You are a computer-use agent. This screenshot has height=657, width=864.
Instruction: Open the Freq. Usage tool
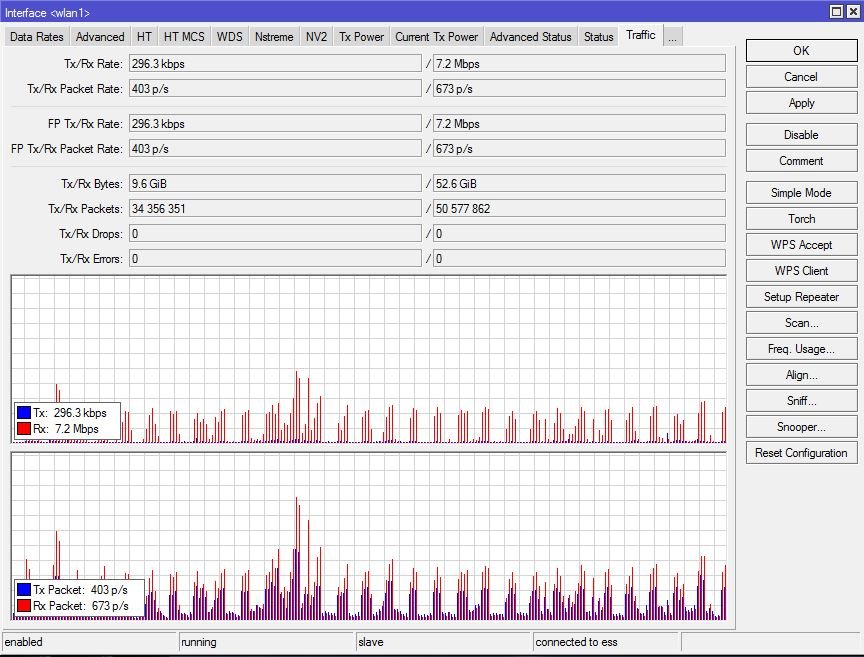tap(801, 349)
